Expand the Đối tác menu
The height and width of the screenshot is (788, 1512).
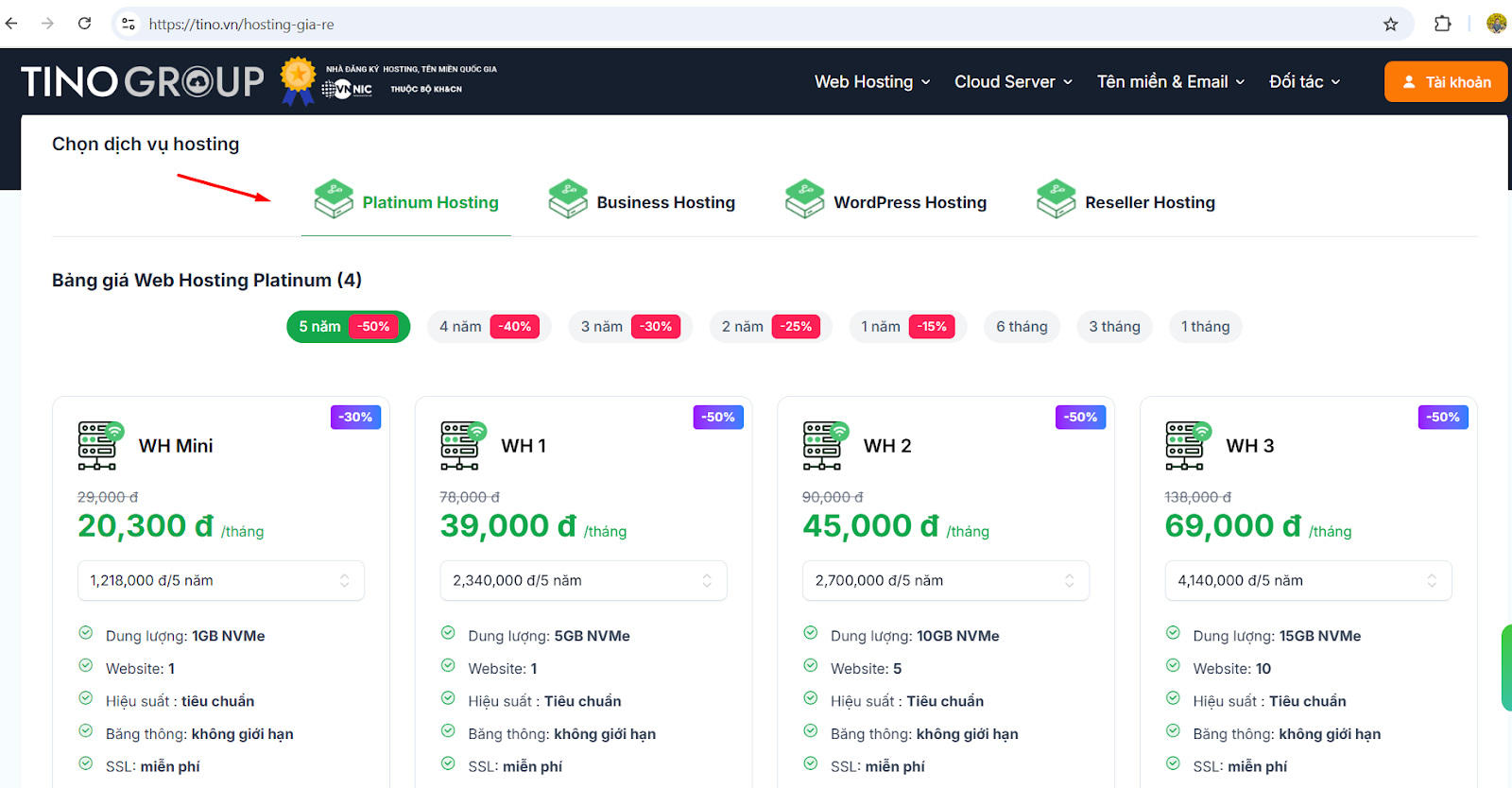pos(1305,82)
